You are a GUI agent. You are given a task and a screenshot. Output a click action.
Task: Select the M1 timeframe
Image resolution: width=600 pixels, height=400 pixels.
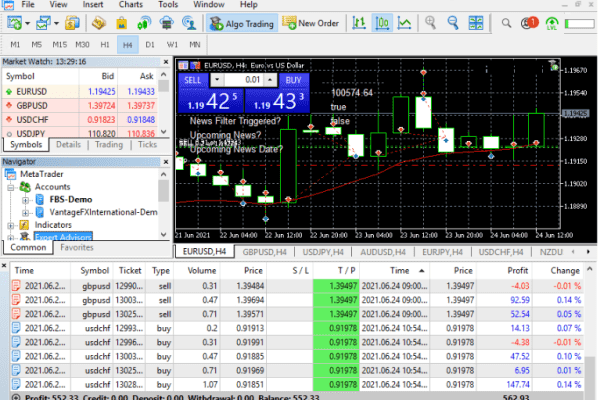click(15, 45)
